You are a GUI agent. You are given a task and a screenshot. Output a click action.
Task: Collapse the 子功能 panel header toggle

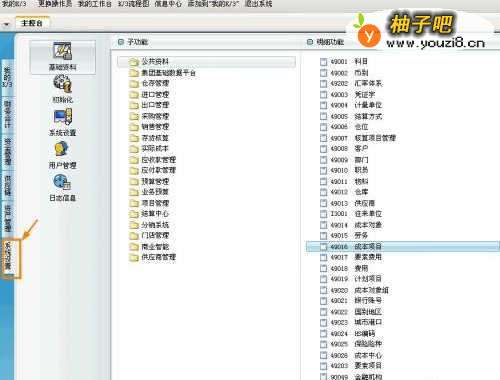(x=121, y=42)
